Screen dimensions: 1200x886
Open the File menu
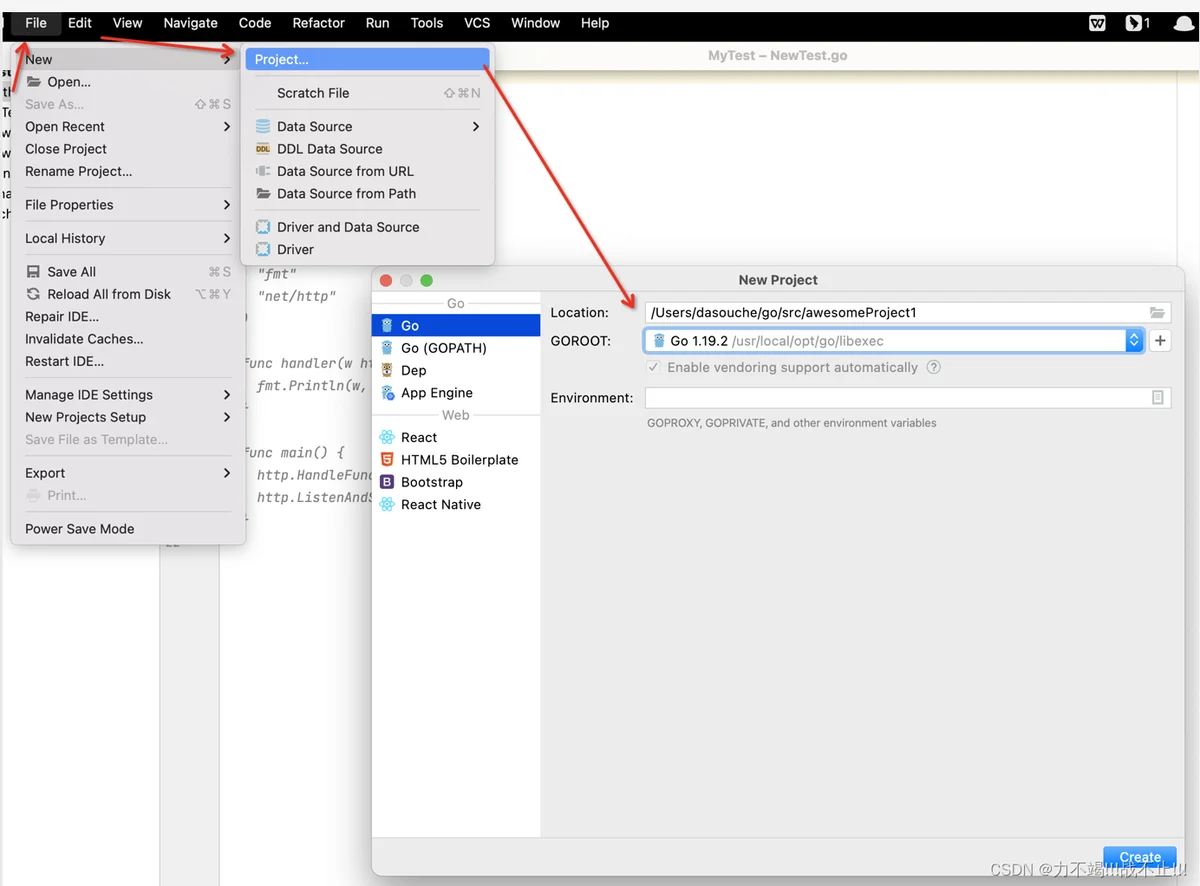point(36,23)
